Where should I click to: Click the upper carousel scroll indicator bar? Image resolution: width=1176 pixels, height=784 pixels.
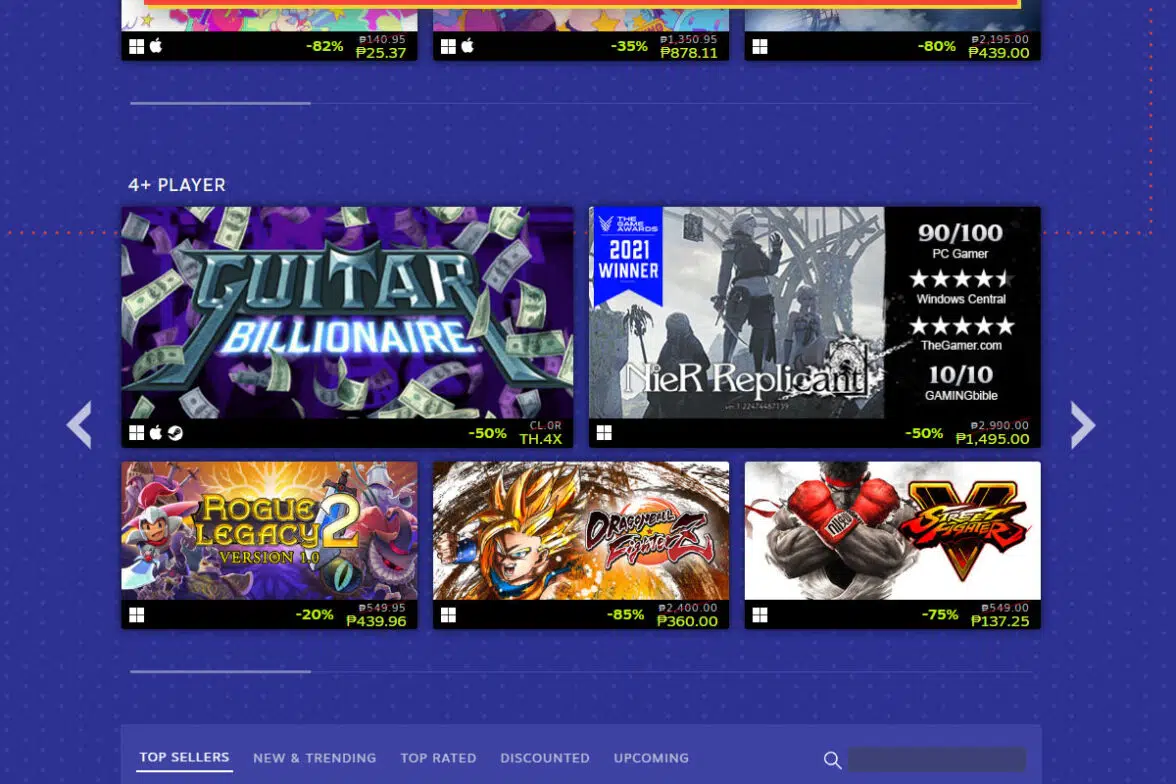tap(220, 103)
